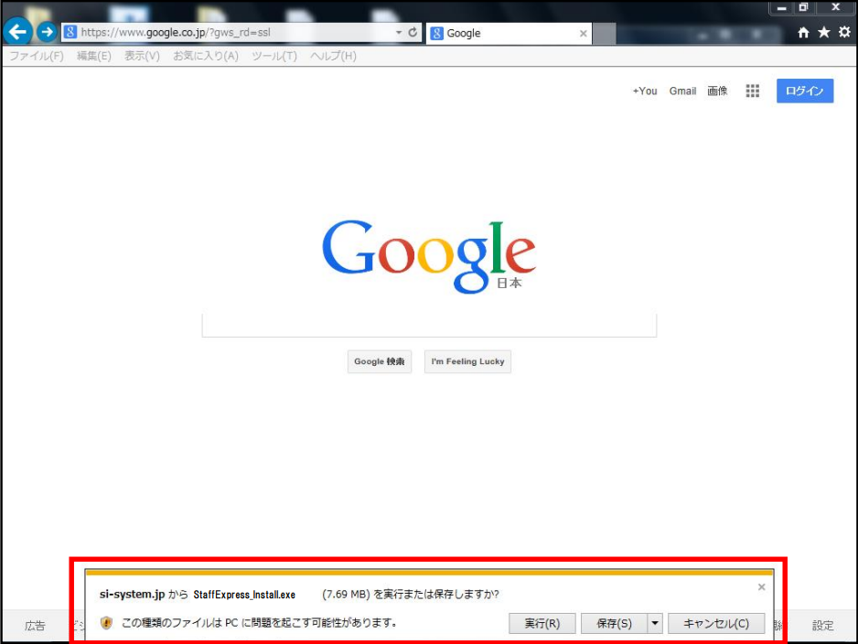
Task: Open the 編集(E) menu
Action: pyautogui.click(x=94, y=56)
